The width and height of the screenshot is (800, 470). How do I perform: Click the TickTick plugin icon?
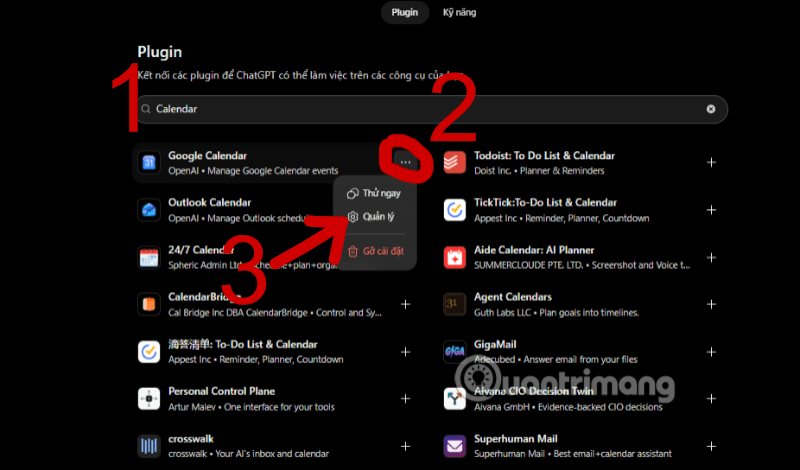[x=455, y=210]
